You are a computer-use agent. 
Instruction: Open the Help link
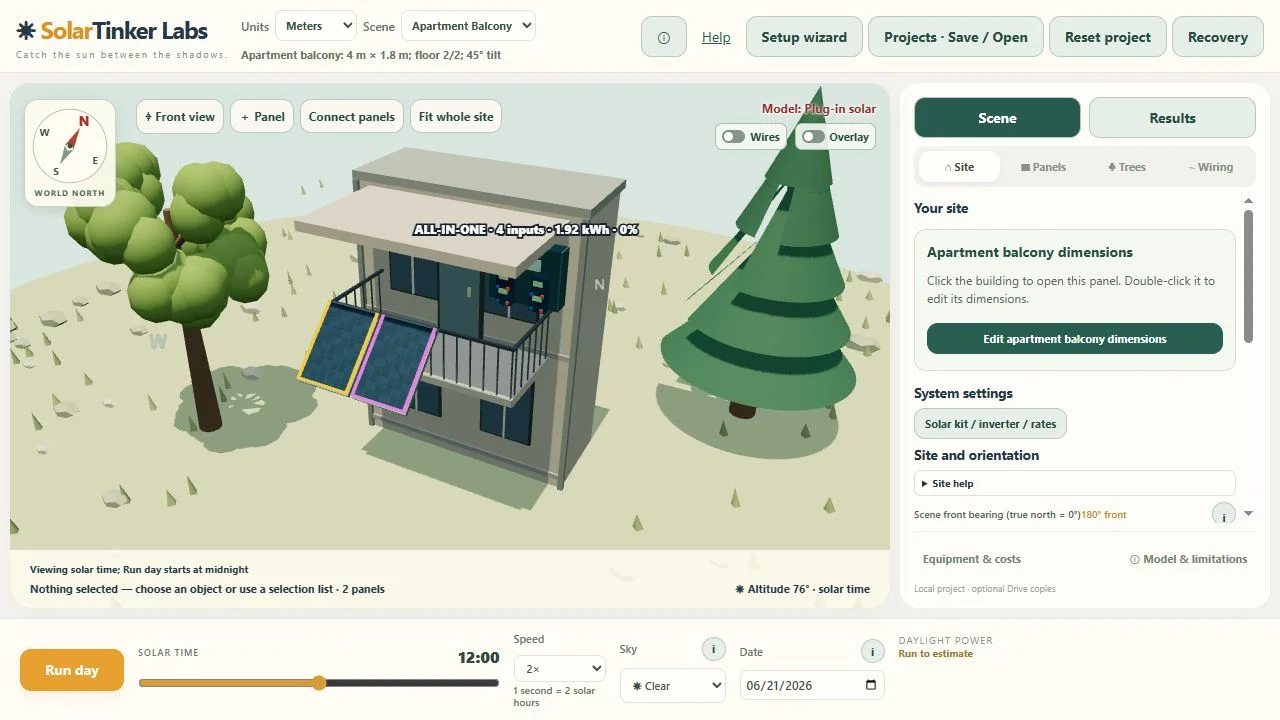coord(716,37)
